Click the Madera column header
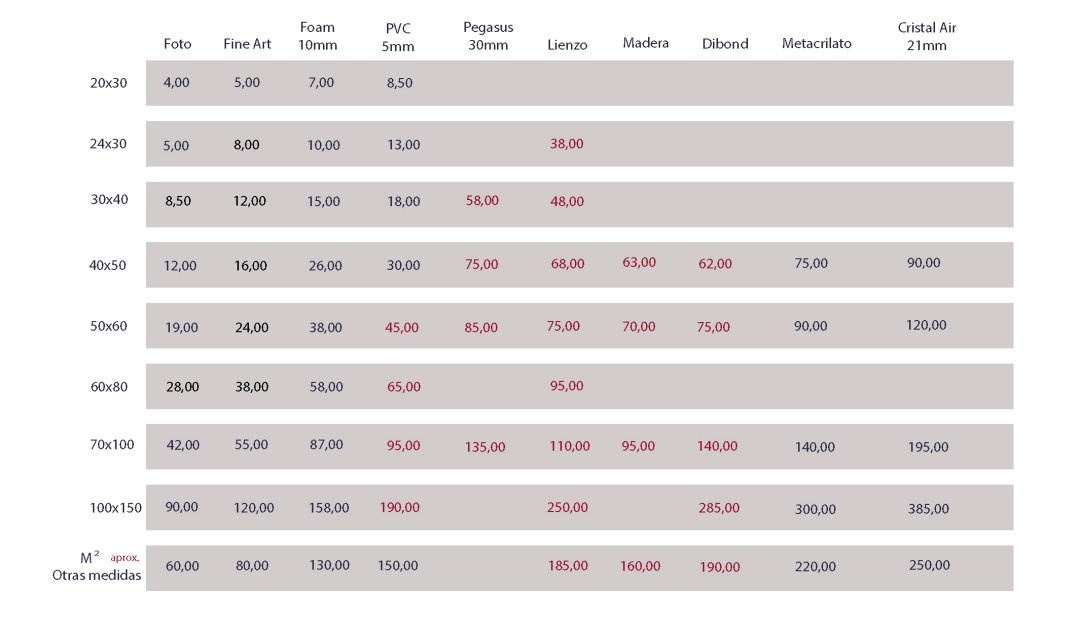 [x=645, y=43]
